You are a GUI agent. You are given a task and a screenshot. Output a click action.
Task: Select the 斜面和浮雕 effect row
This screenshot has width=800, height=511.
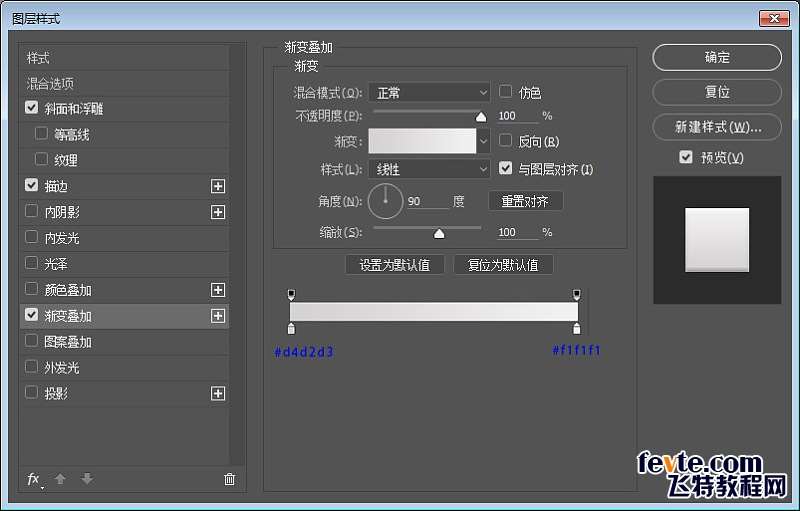point(124,109)
